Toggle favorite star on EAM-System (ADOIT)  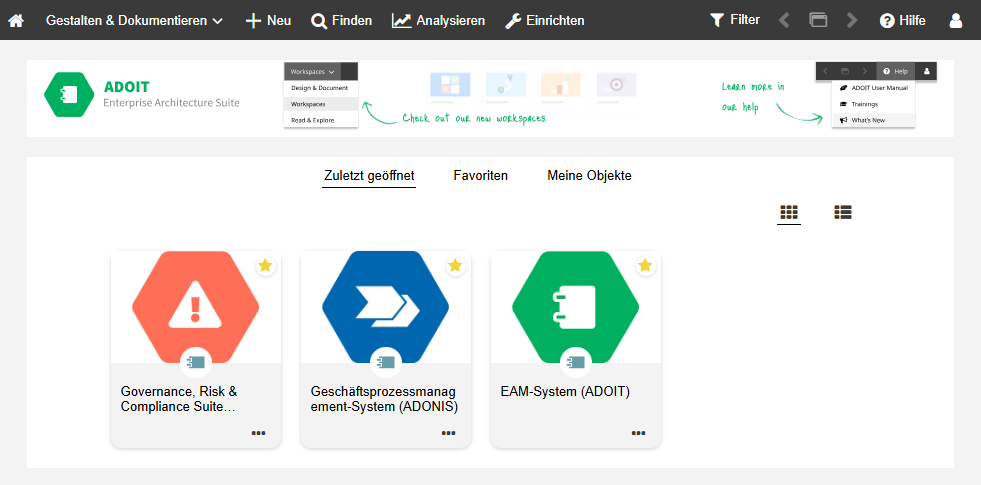[x=645, y=265]
